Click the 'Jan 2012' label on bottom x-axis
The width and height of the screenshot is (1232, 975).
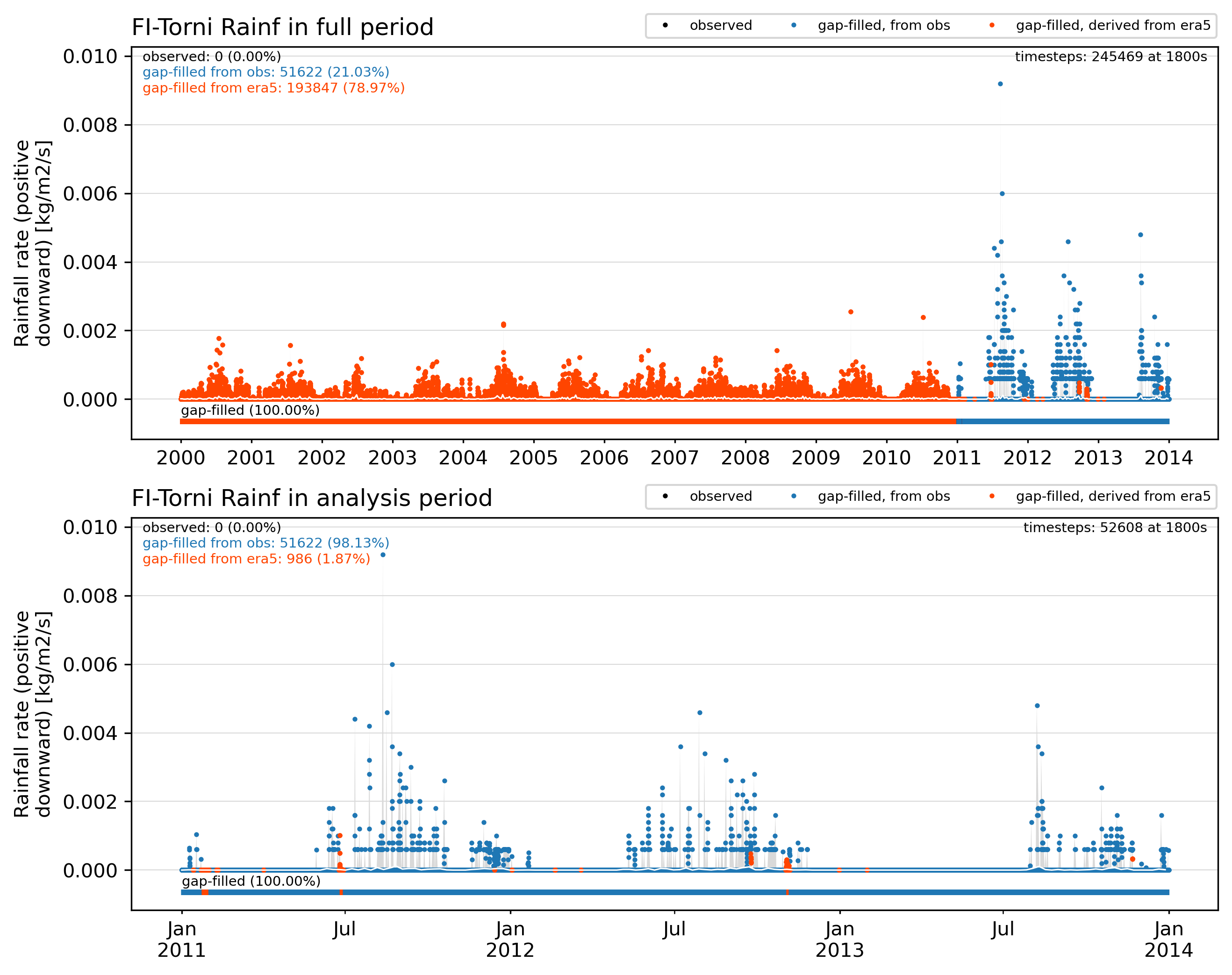click(x=510, y=939)
